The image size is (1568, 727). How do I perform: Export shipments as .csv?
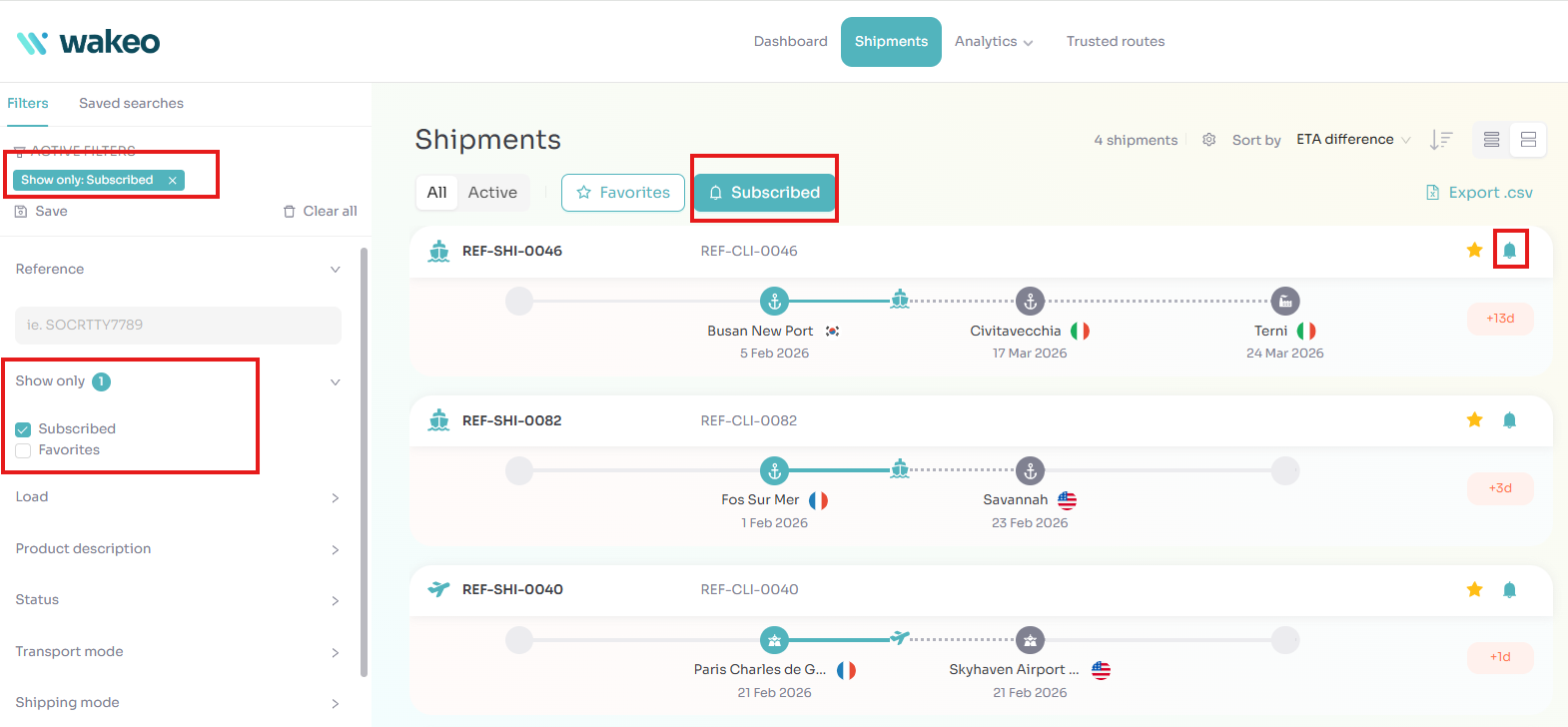click(x=1479, y=193)
